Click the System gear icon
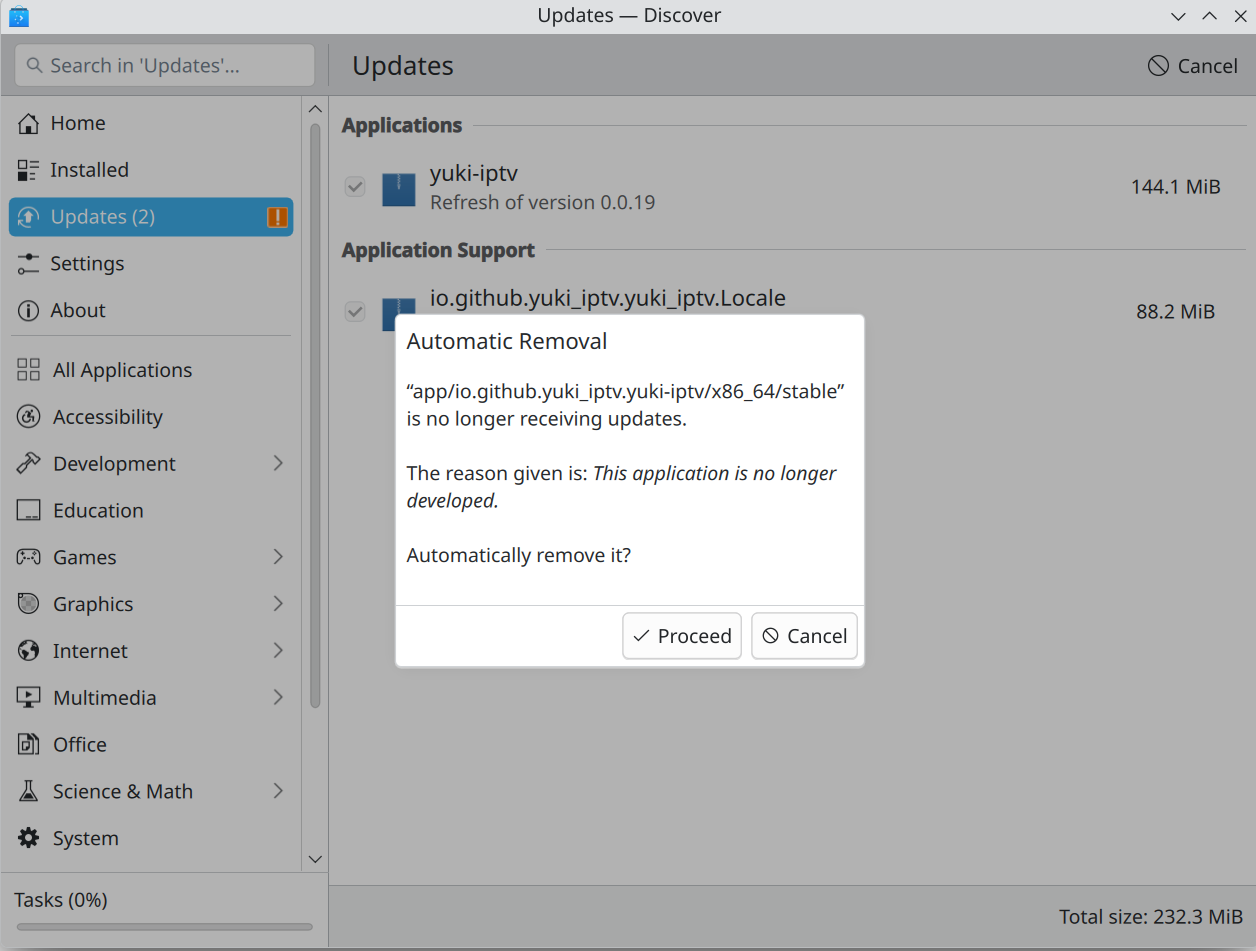 click(x=28, y=838)
